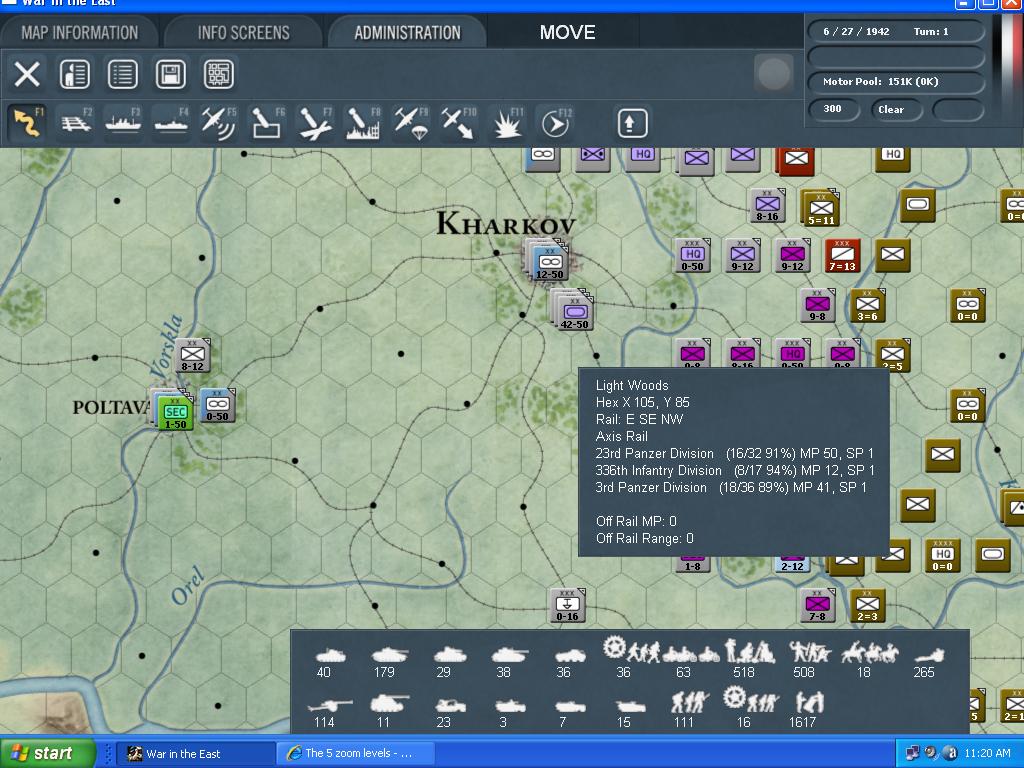Open the Windows start button
1024x768 pixels.
point(47,753)
